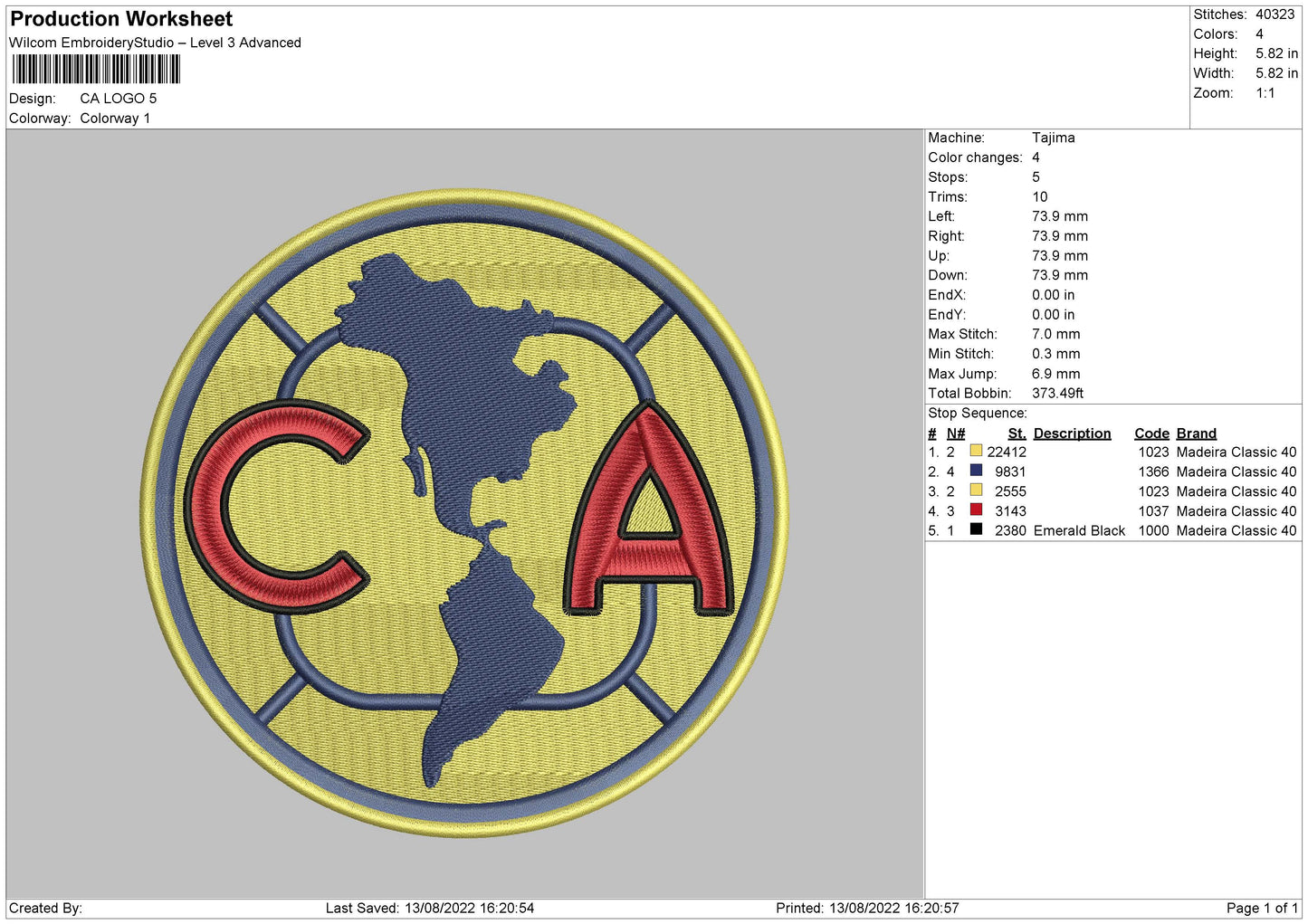Click the 'Brand' column header
Viewport: 1308px width, 924px height.
click(x=1197, y=433)
